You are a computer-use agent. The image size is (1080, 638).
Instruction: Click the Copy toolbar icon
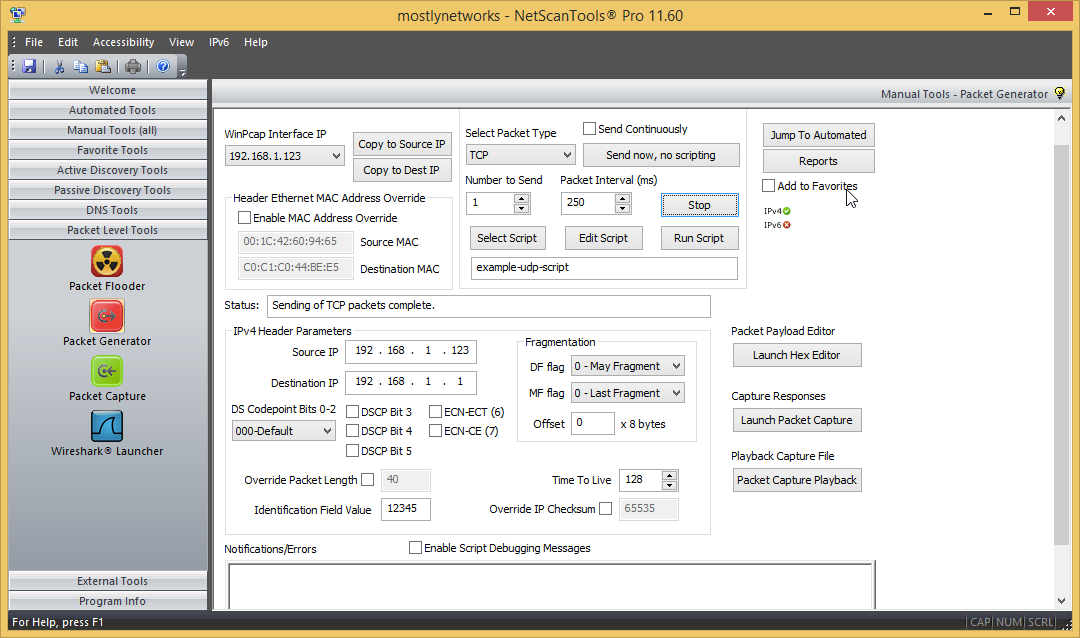pyautogui.click(x=81, y=66)
